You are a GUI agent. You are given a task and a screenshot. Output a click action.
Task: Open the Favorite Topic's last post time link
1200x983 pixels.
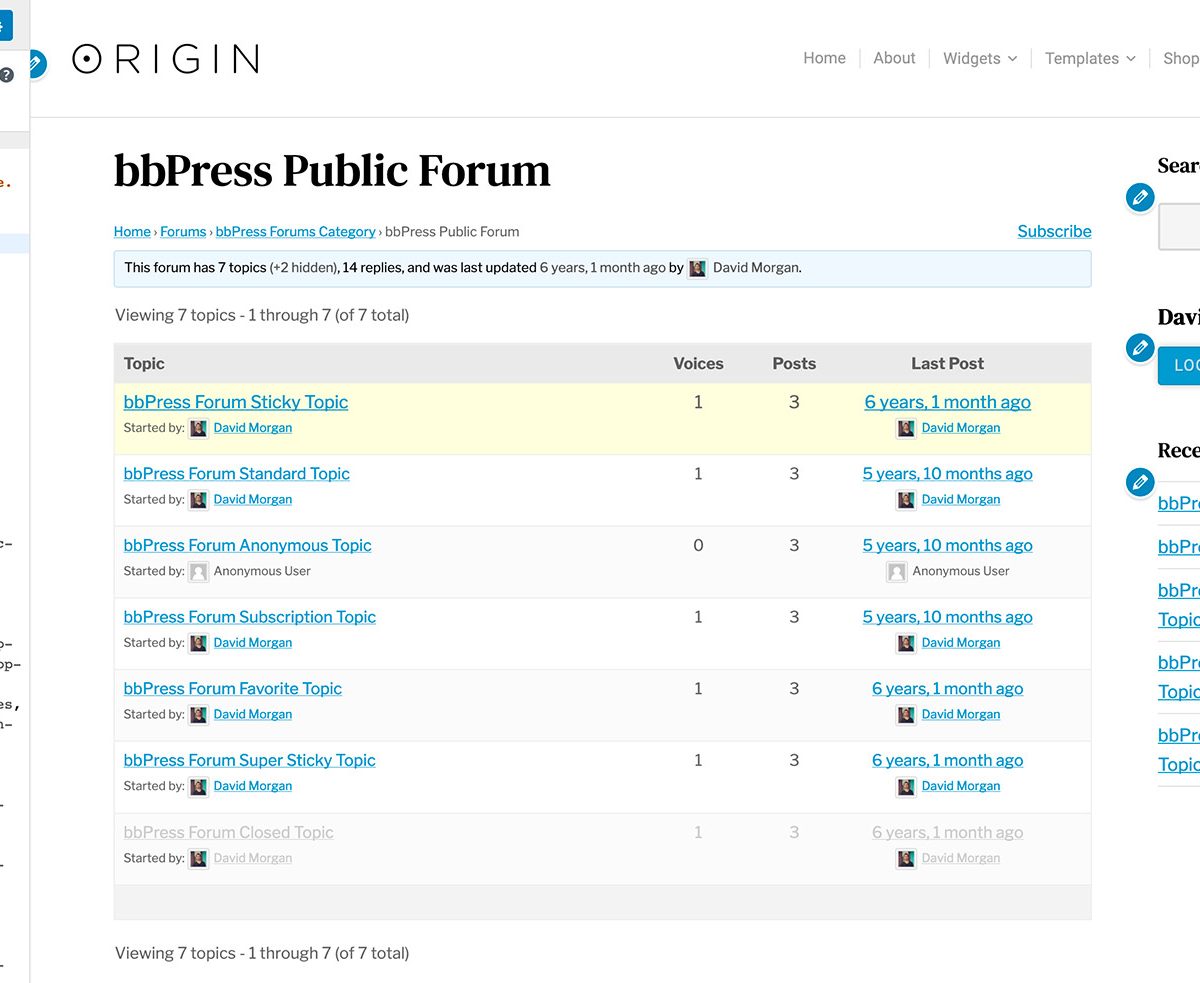click(x=948, y=689)
